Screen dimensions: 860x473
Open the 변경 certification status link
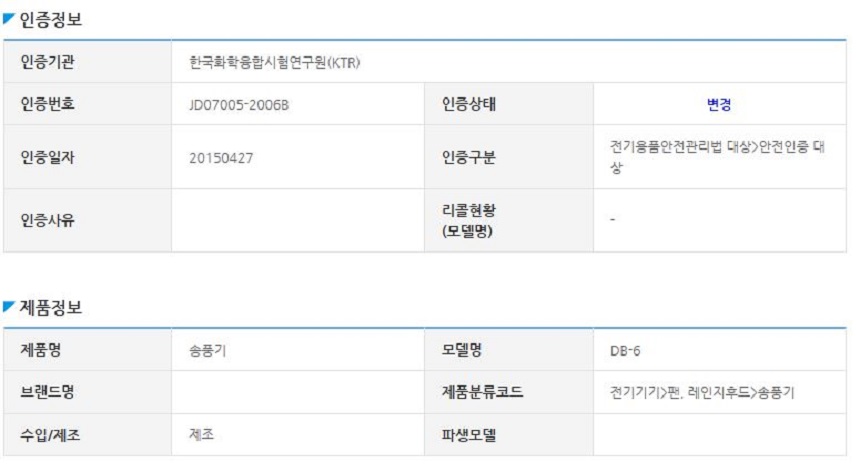(718, 104)
